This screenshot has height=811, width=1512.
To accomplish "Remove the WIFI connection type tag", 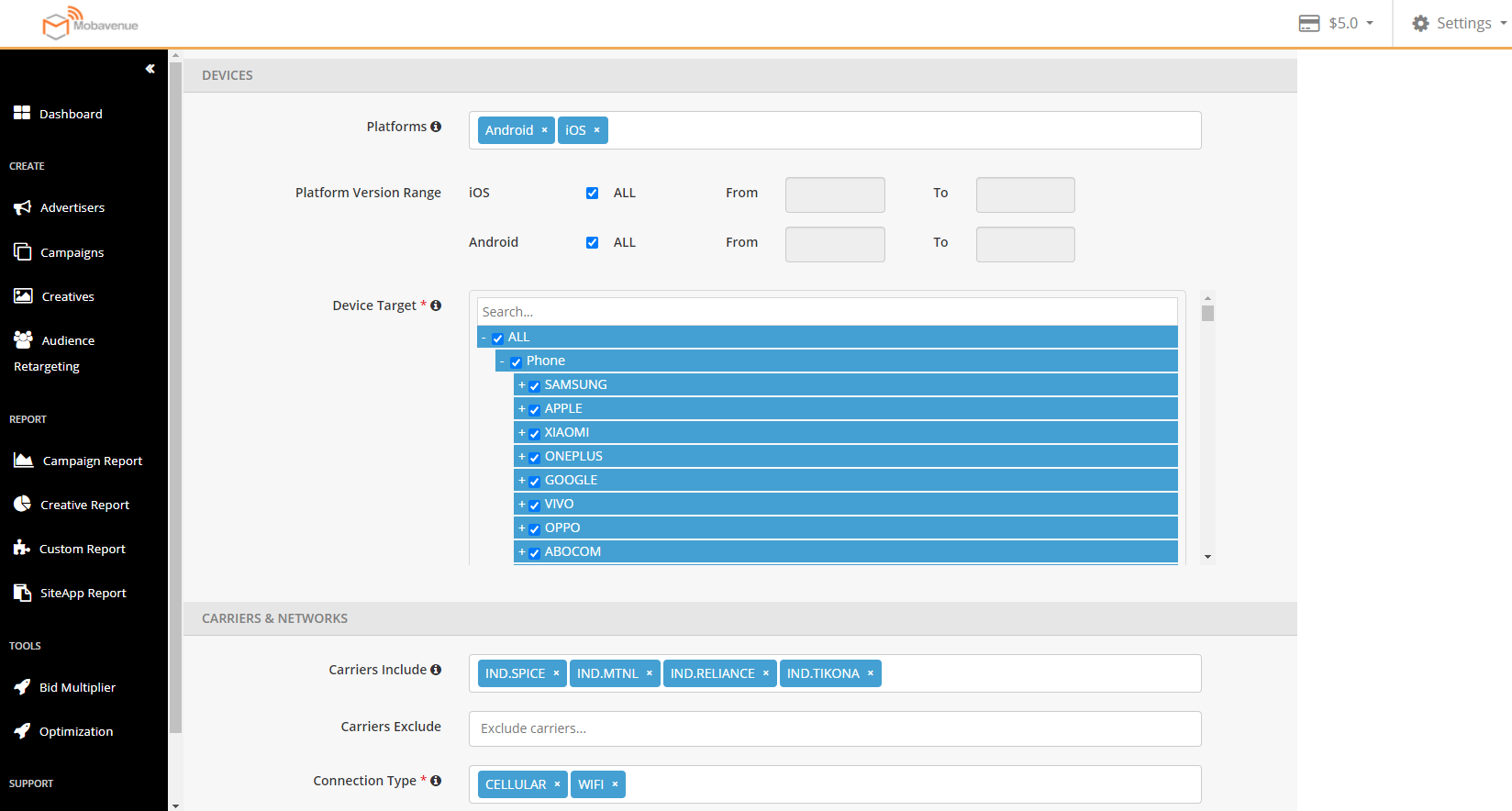I will (615, 784).
